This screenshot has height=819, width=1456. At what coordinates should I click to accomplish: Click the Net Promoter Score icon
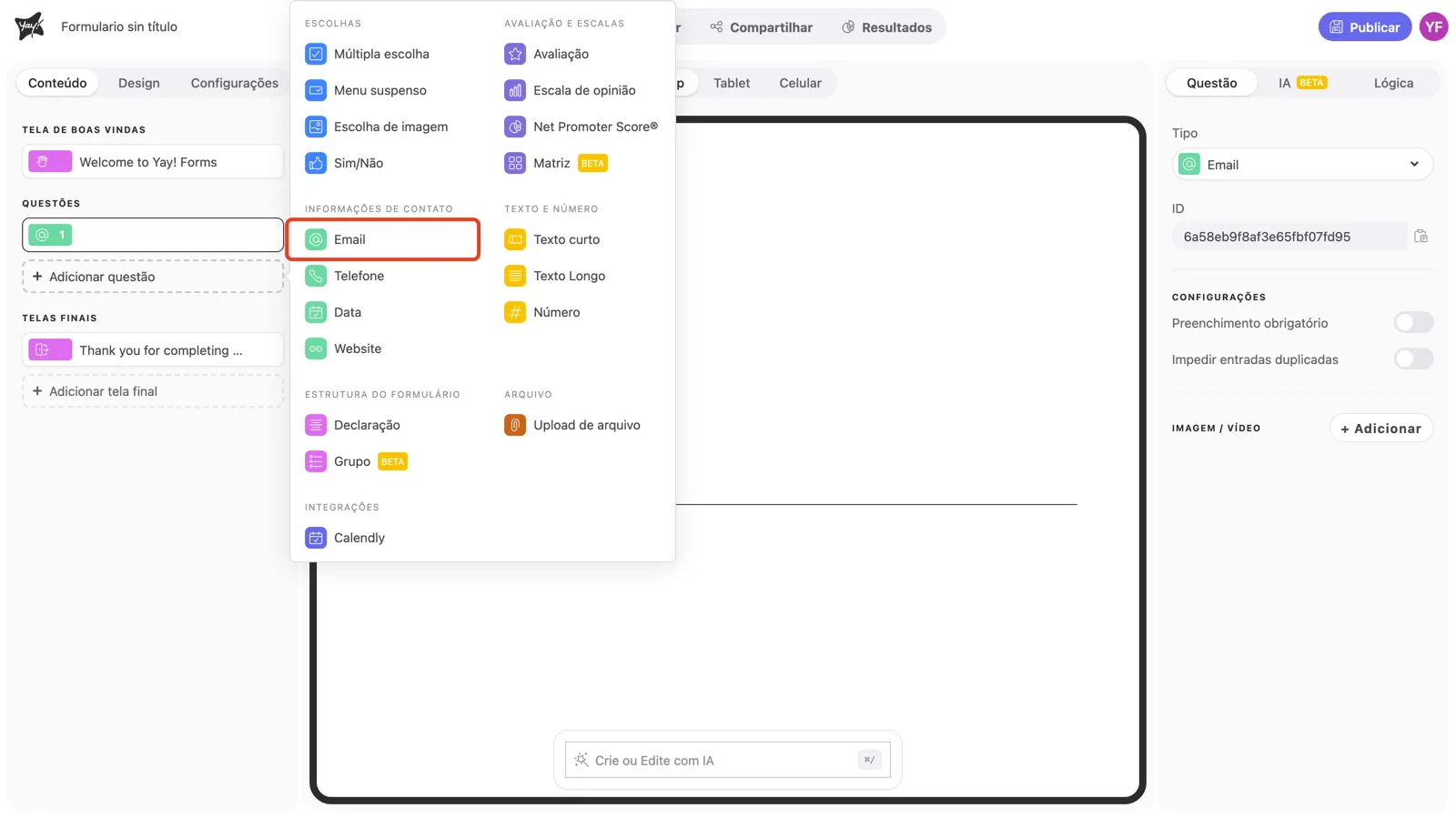(x=515, y=126)
